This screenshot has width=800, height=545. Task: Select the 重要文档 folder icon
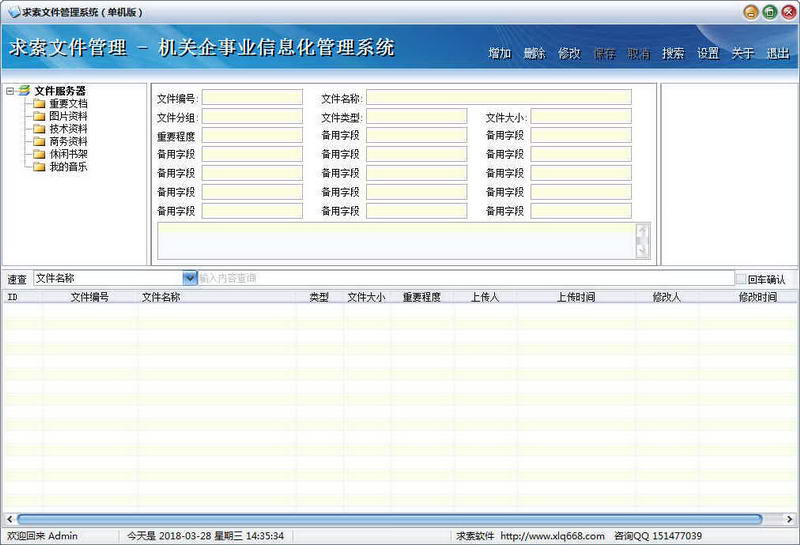(x=39, y=104)
